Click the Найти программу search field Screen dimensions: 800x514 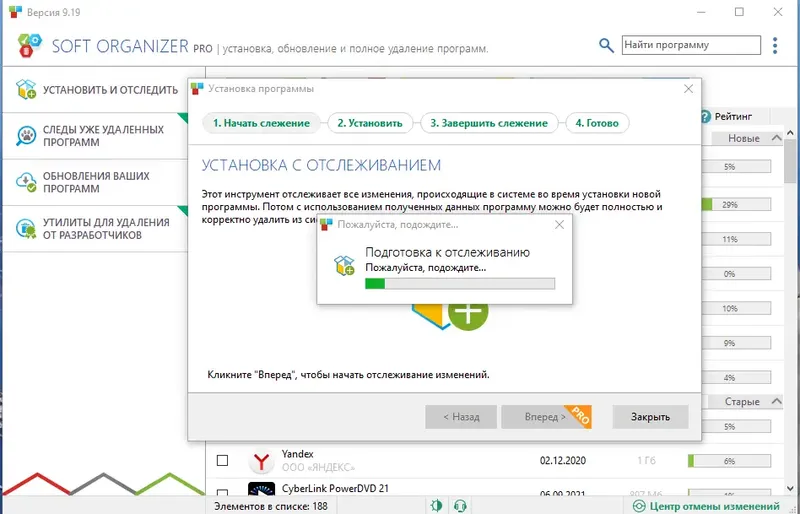pos(691,45)
